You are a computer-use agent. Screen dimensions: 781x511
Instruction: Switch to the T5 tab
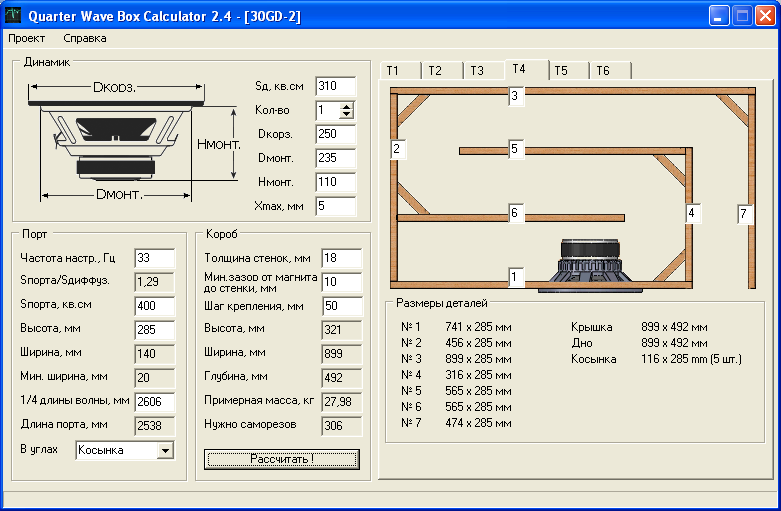pos(561,71)
